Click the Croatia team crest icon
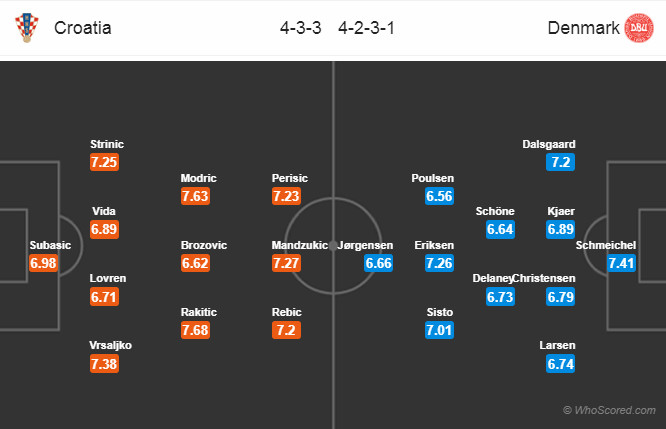 point(25,27)
